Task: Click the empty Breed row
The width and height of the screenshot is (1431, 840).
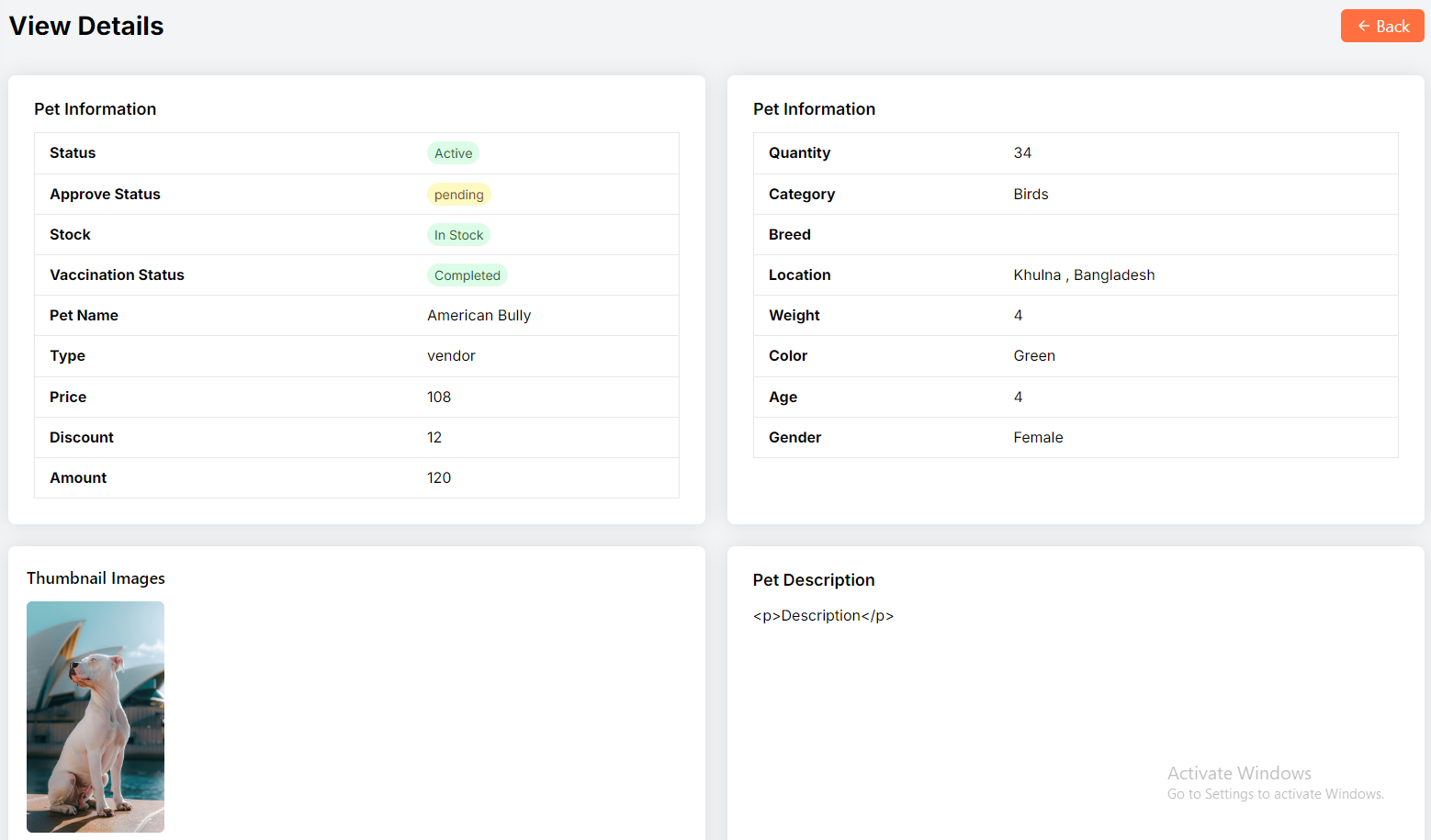Action: (1075, 235)
